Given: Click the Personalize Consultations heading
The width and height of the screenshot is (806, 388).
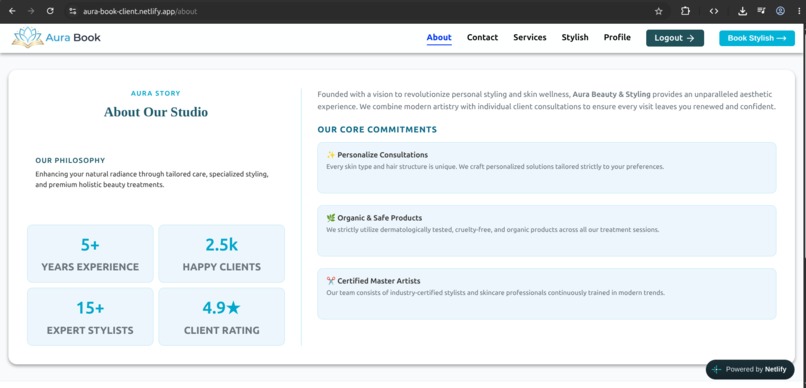Looking at the screenshot, I should (x=382, y=155).
